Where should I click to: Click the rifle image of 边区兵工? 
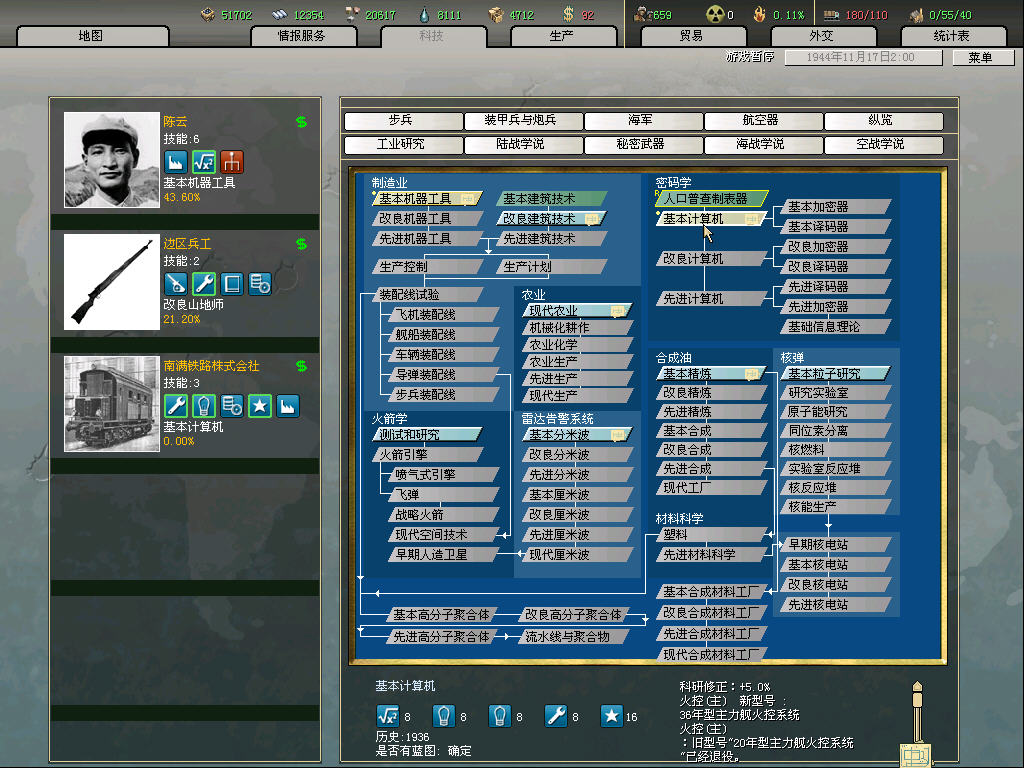click(x=105, y=282)
